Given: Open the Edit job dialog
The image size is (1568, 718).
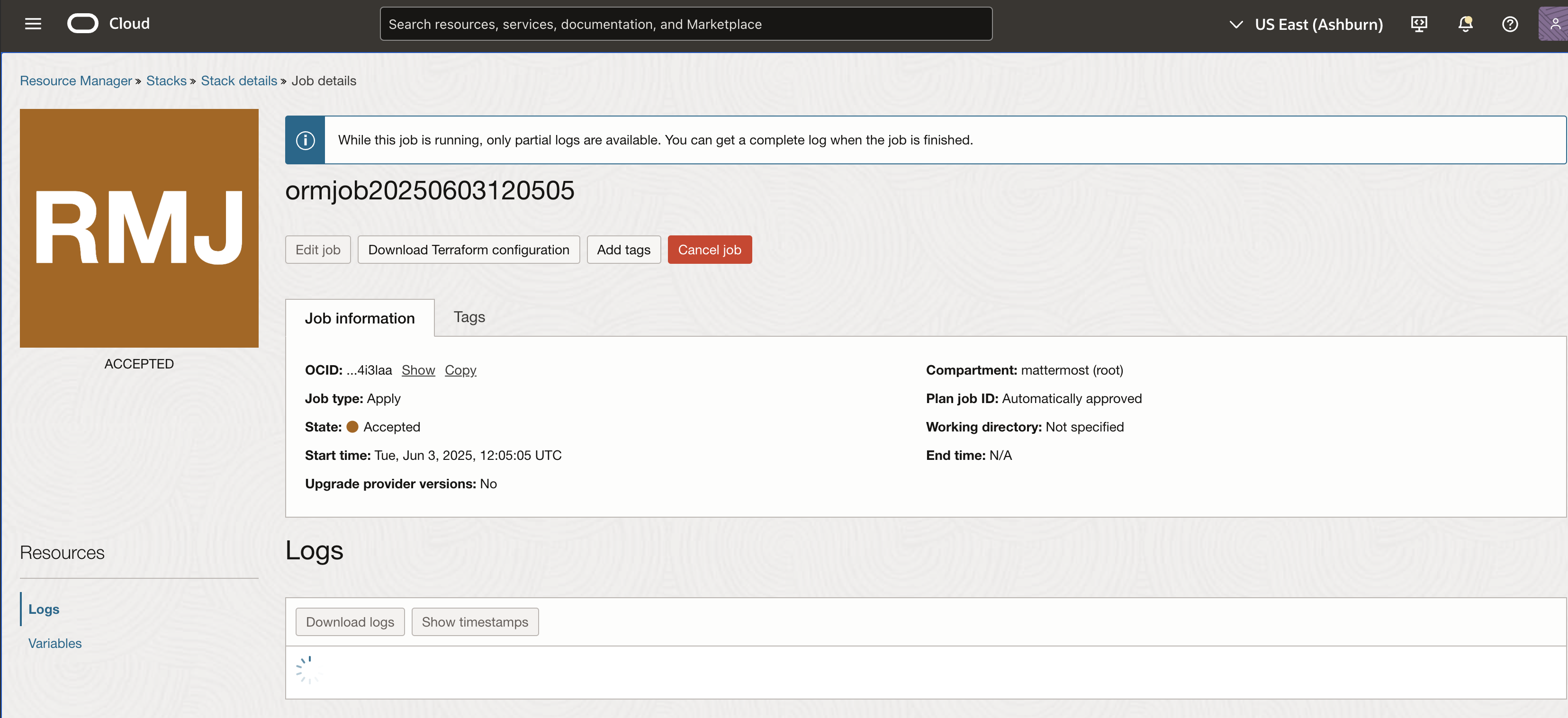Looking at the screenshot, I should [x=318, y=250].
